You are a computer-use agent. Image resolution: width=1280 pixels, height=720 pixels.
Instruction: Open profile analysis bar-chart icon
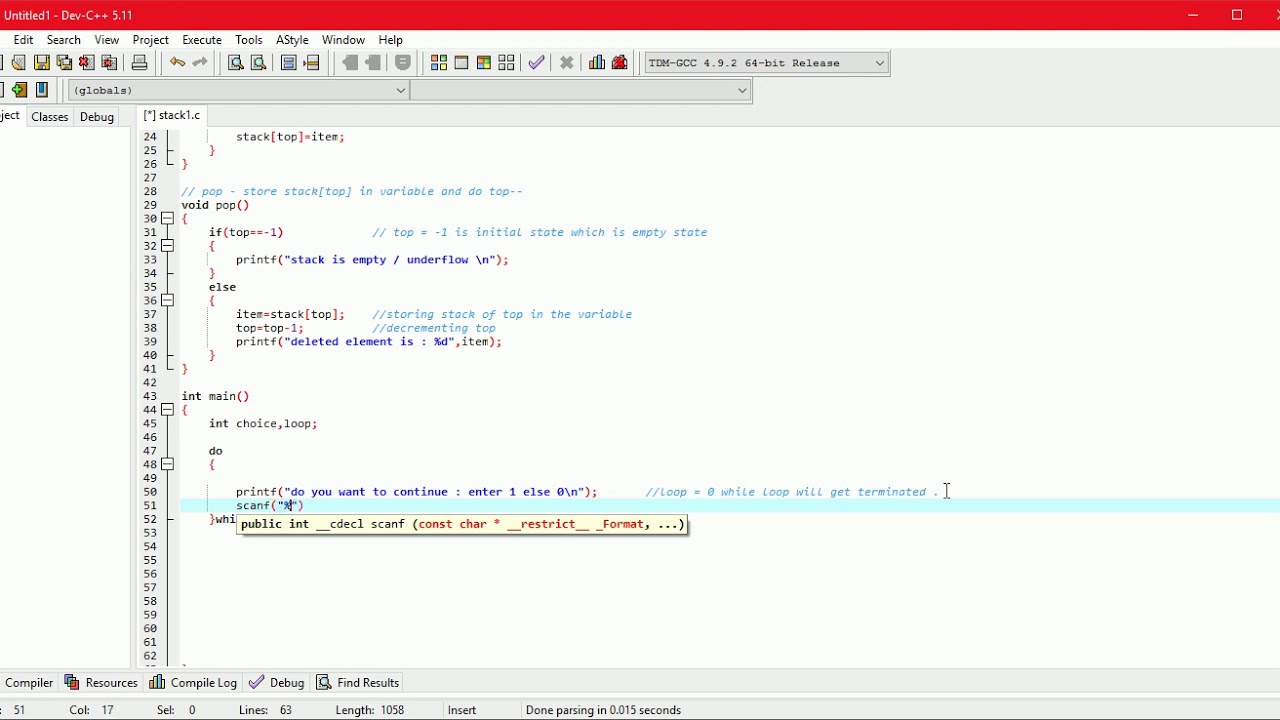pyautogui.click(x=597, y=63)
